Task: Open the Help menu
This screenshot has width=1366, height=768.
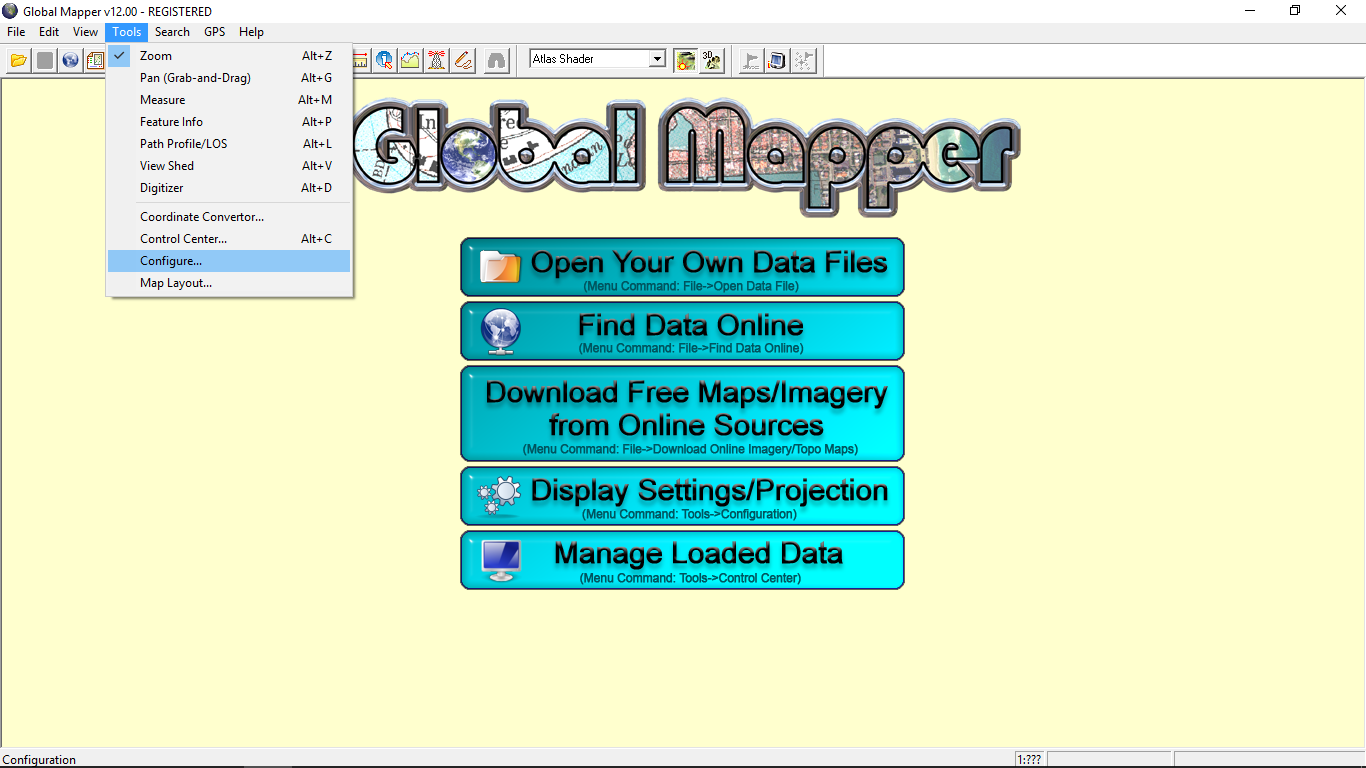Action: 251,32
